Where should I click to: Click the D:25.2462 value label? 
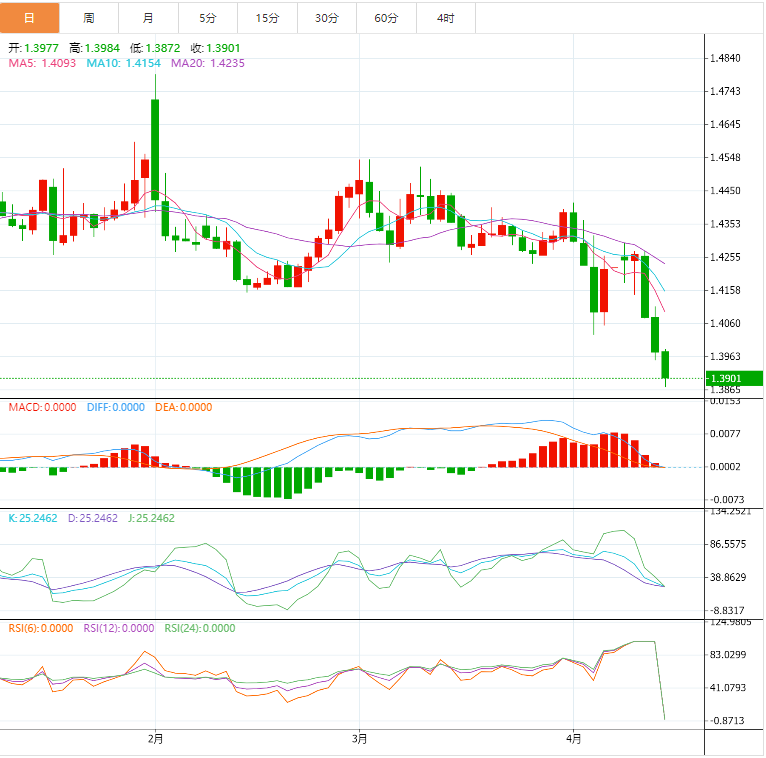click(93, 518)
